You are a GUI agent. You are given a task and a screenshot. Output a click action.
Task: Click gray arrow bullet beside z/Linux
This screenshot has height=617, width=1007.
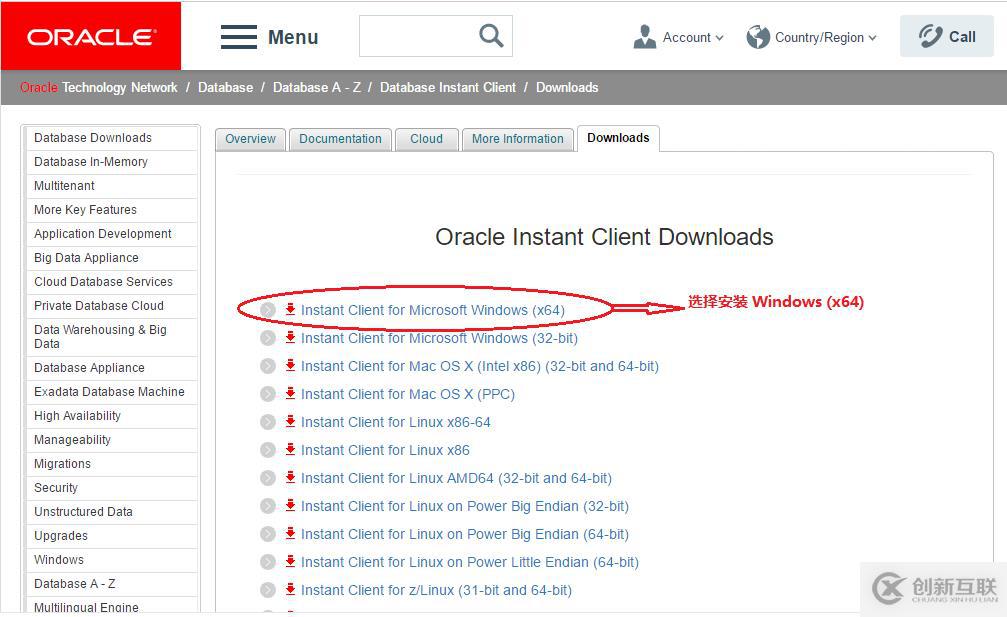pyautogui.click(x=268, y=590)
